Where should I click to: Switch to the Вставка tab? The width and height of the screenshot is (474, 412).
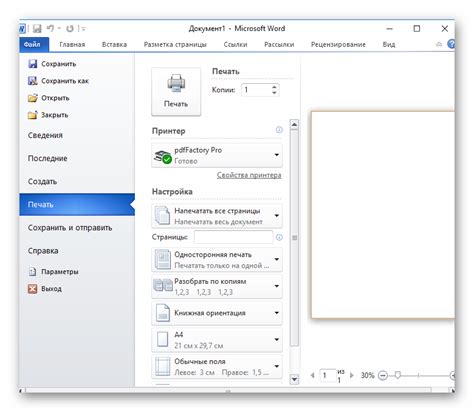coord(114,45)
